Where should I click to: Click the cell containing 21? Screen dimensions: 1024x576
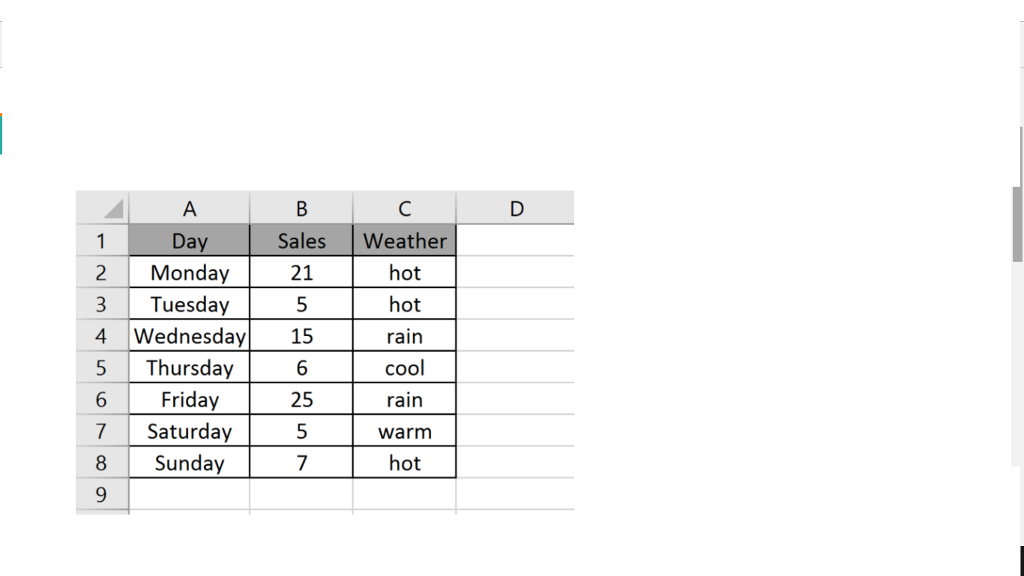point(301,272)
